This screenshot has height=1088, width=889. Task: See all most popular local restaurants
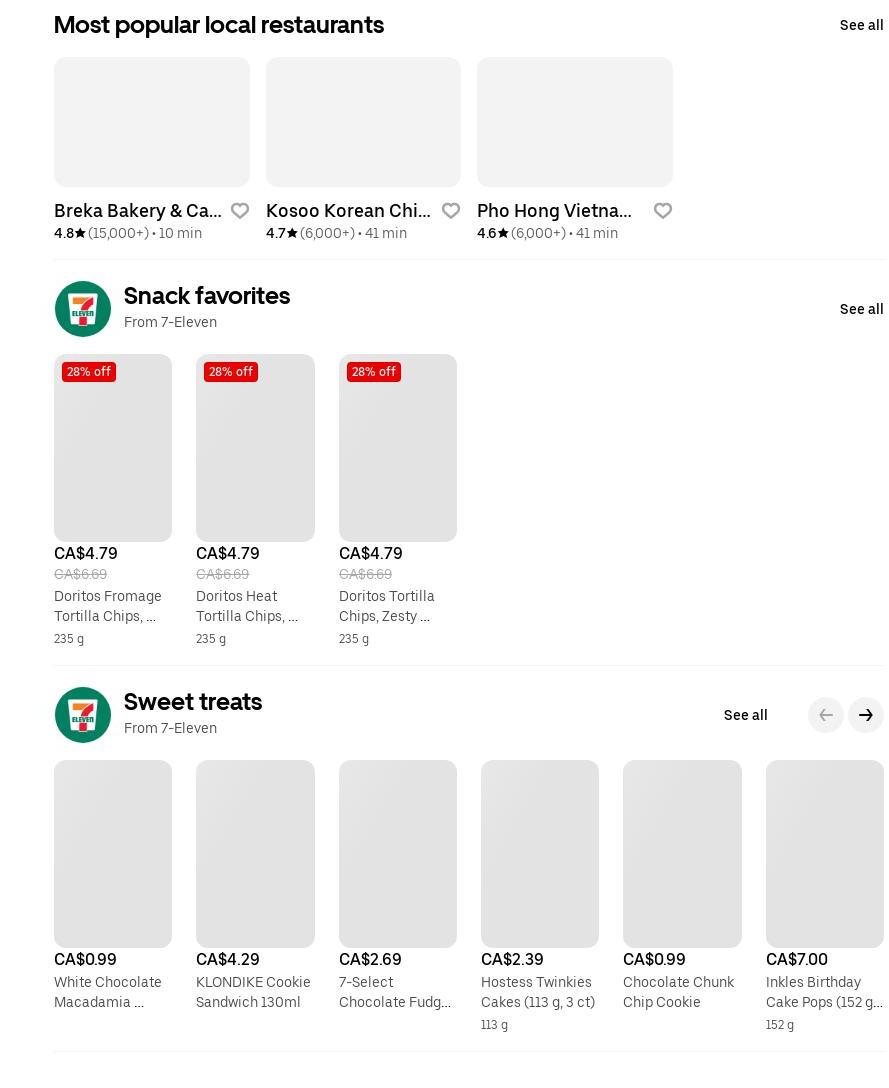click(x=861, y=25)
